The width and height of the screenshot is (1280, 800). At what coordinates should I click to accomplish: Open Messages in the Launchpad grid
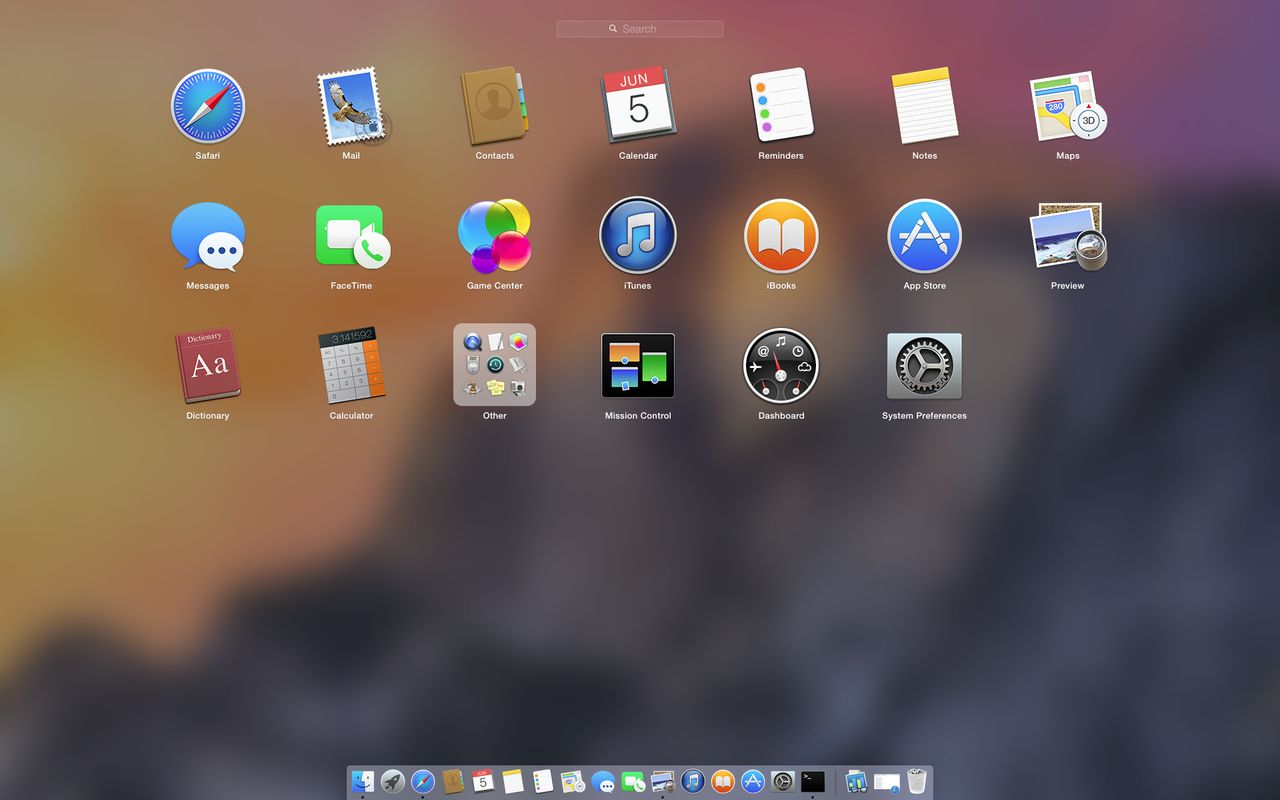coord(208,236)
